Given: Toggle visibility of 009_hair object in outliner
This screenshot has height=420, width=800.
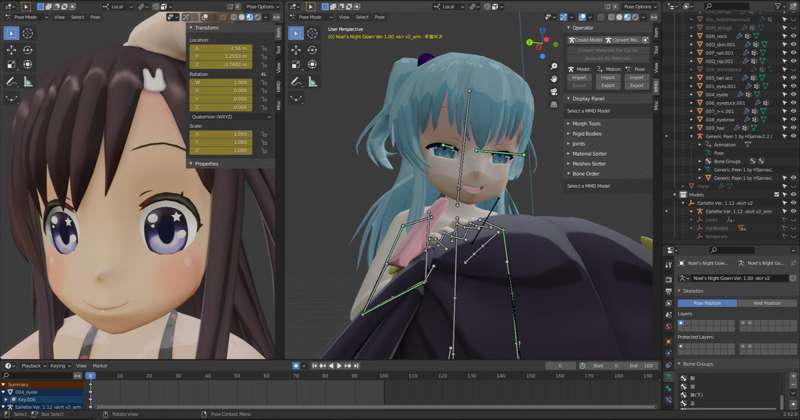Looking at the screenshot, I should click(793, 128).
